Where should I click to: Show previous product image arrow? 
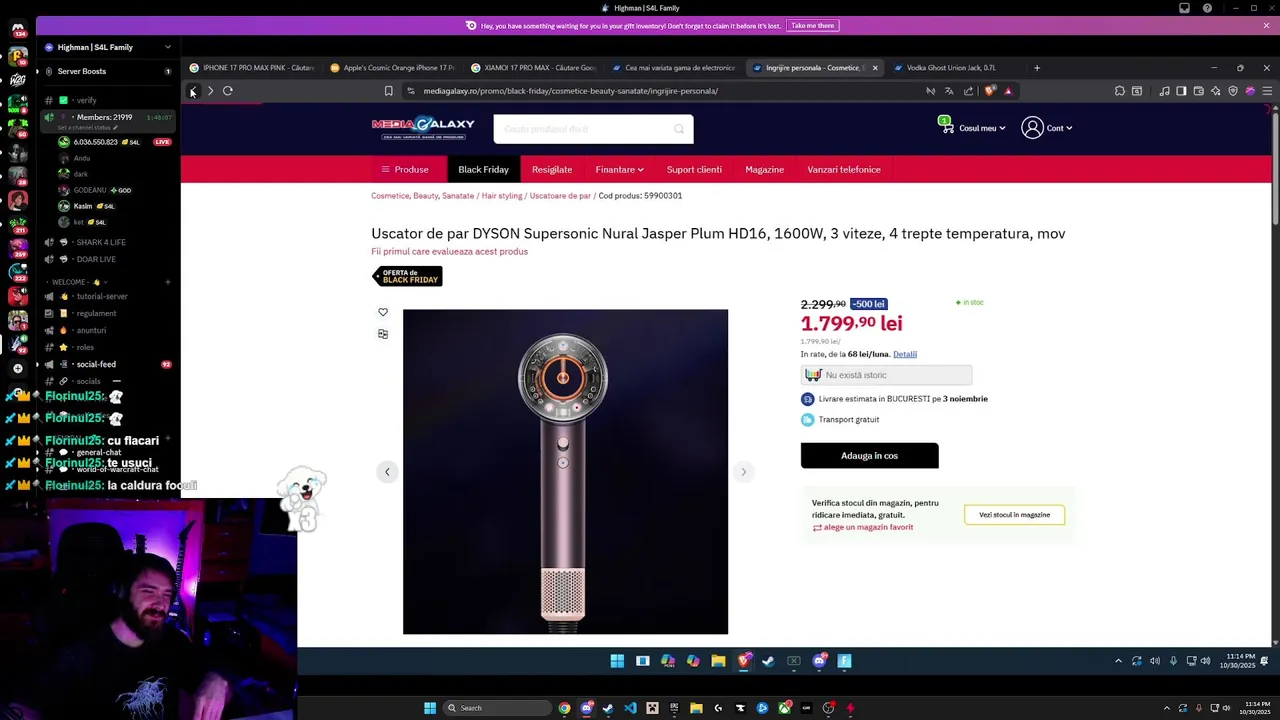(387, 472)
